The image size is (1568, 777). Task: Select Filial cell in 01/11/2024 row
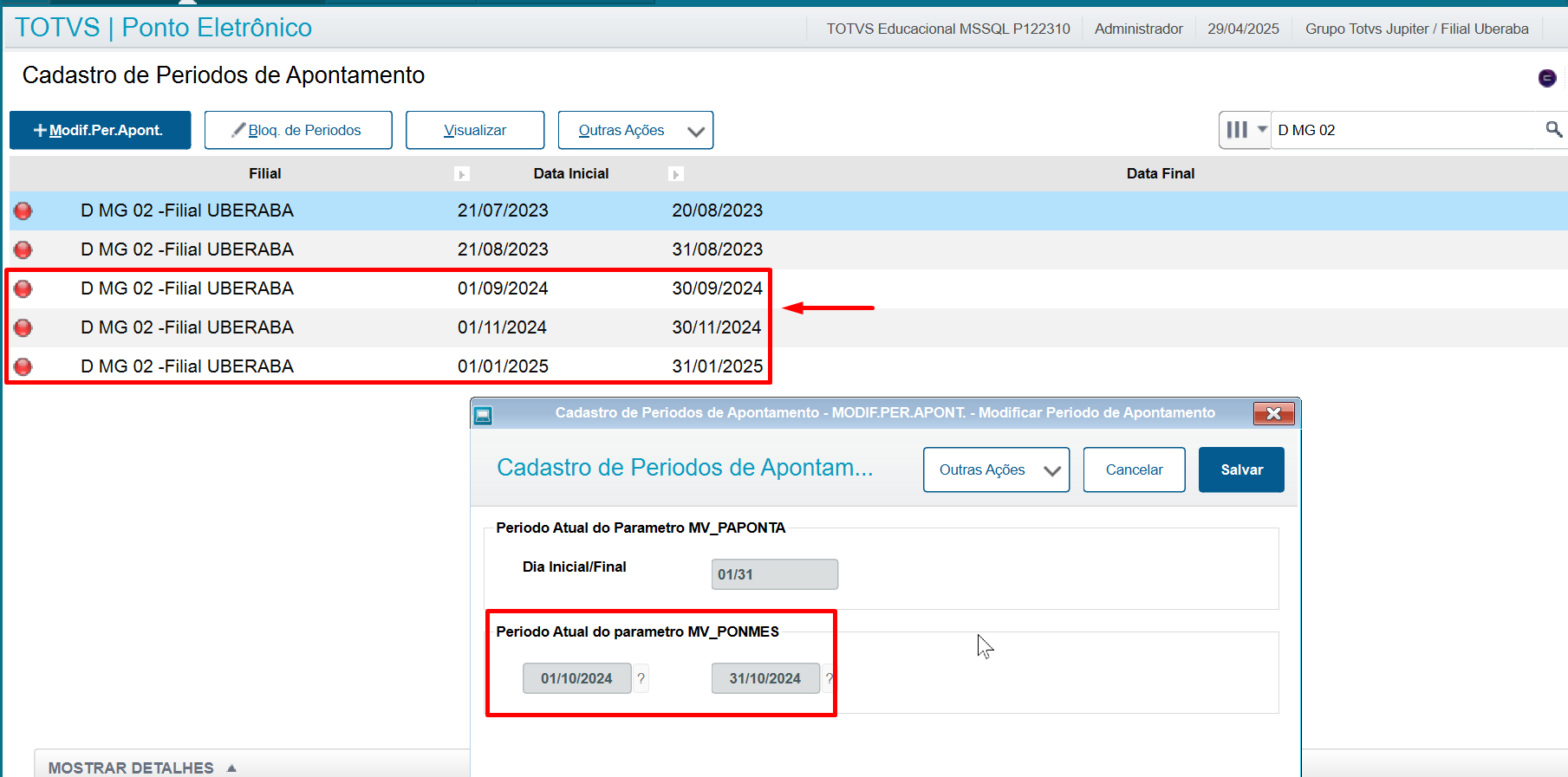tap(187, 327)
